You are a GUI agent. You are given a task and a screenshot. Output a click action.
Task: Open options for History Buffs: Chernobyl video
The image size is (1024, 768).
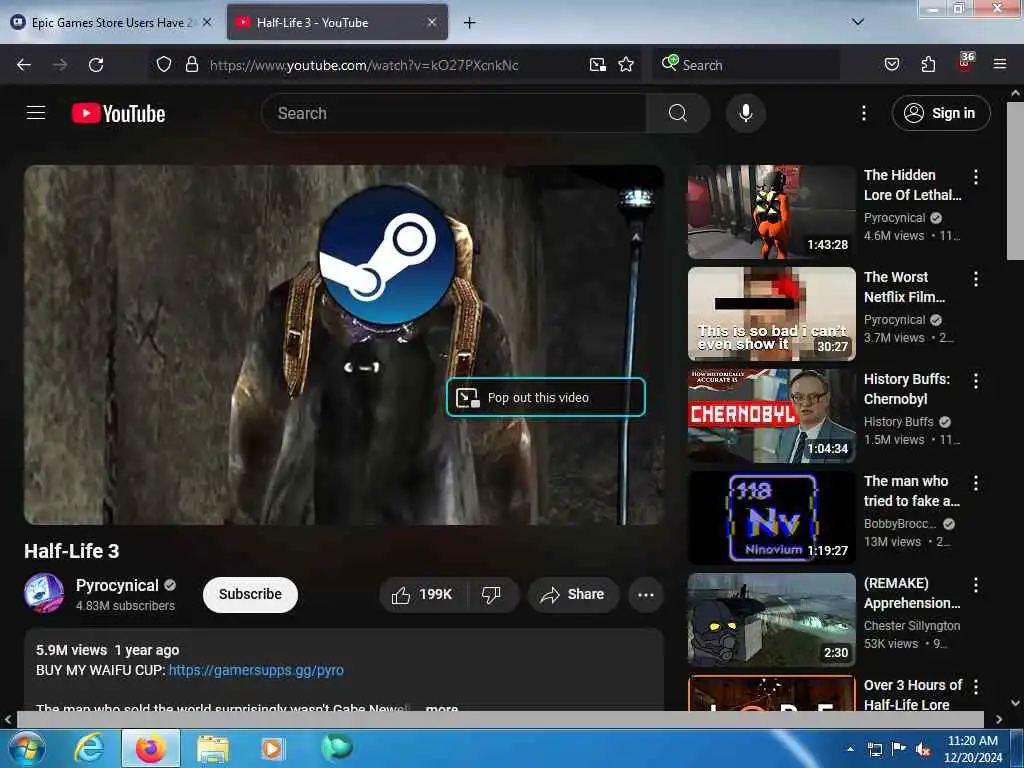pos(976,381)
